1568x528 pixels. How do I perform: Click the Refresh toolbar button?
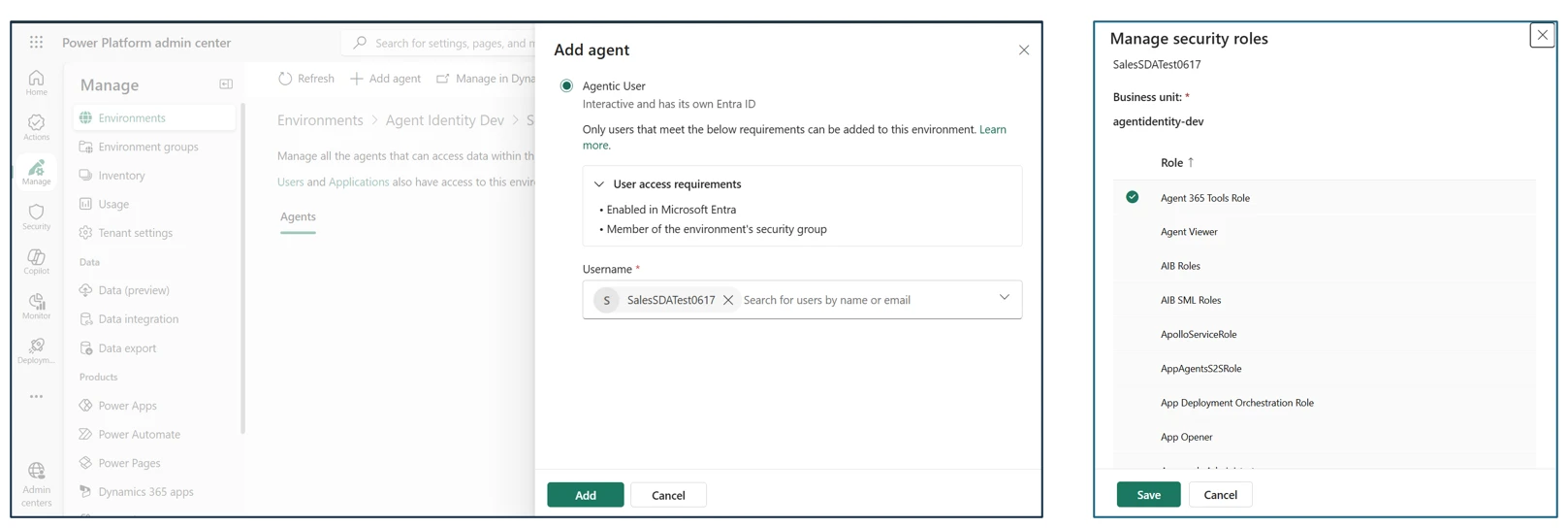pos(305,79)
